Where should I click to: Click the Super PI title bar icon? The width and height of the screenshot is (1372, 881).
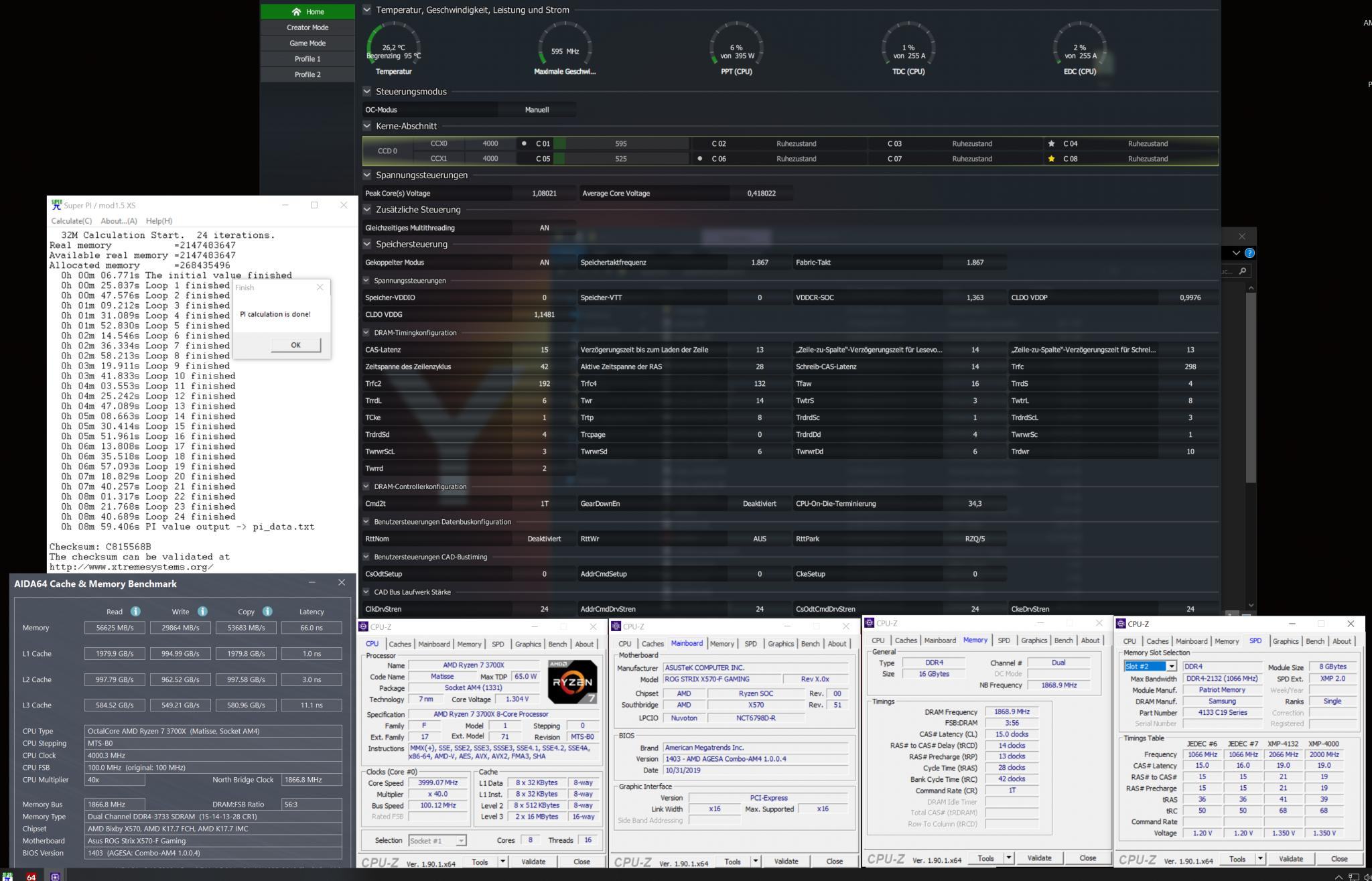(56, 205)
